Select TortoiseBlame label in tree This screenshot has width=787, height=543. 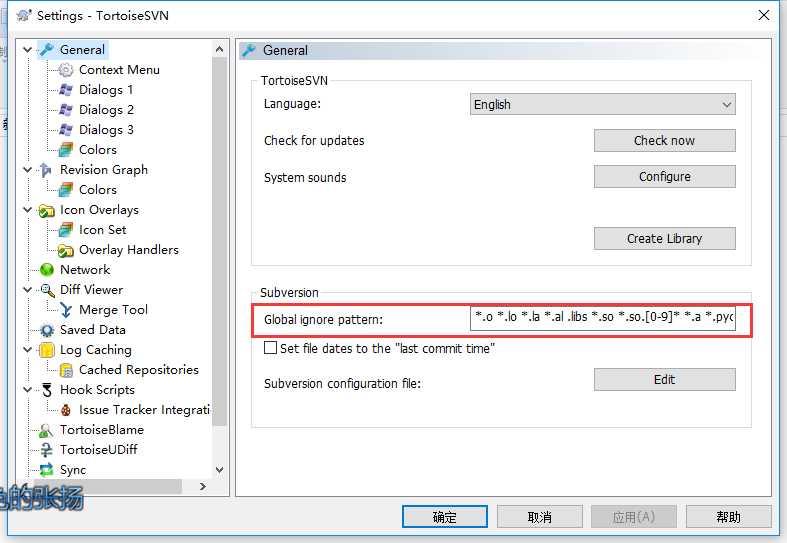pos(102,430)
